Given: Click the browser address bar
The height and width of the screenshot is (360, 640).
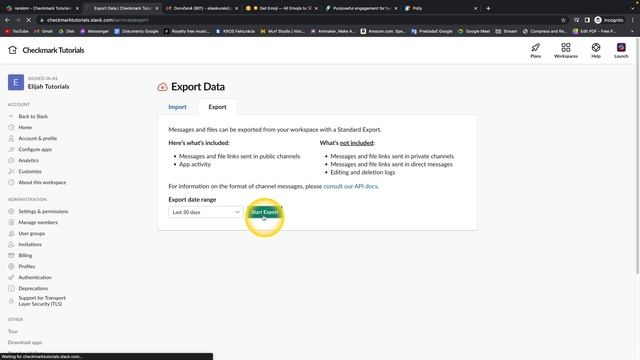Looking at the screenshot, I should pyautogui.click(x=298, y=20).
